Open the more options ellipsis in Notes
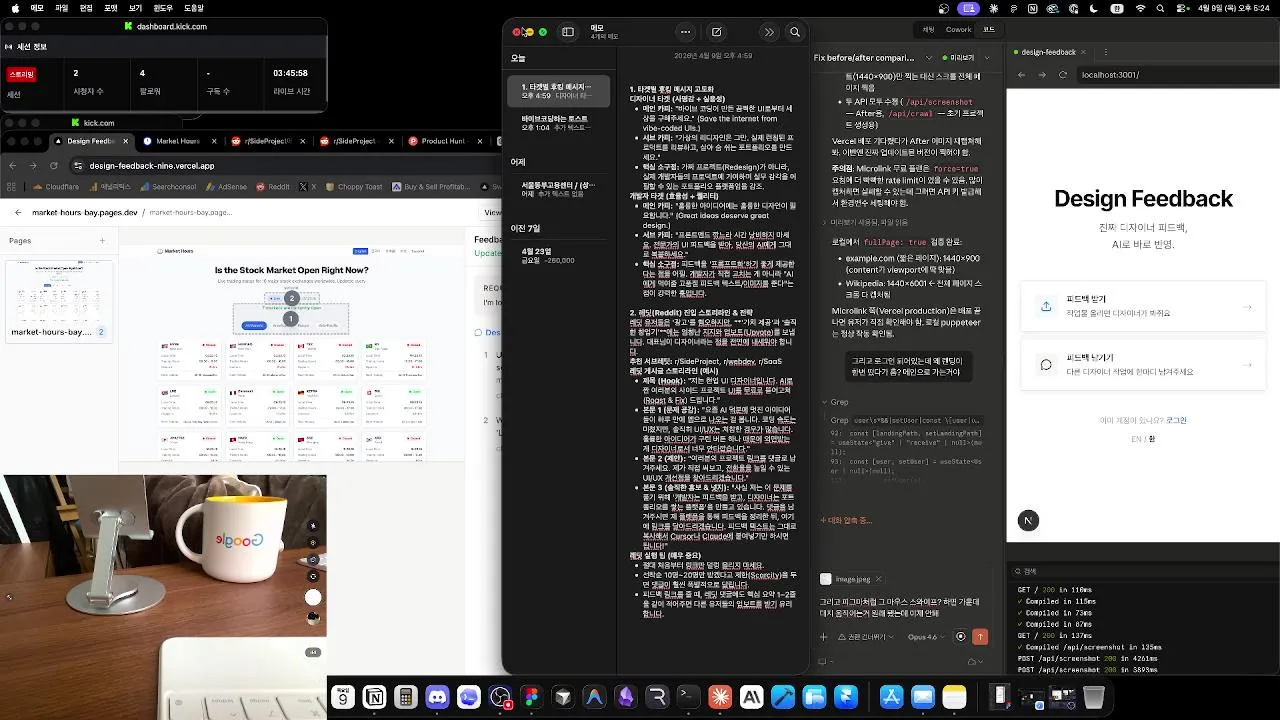This screenshot has width=1280, height=720. (685, 32)
